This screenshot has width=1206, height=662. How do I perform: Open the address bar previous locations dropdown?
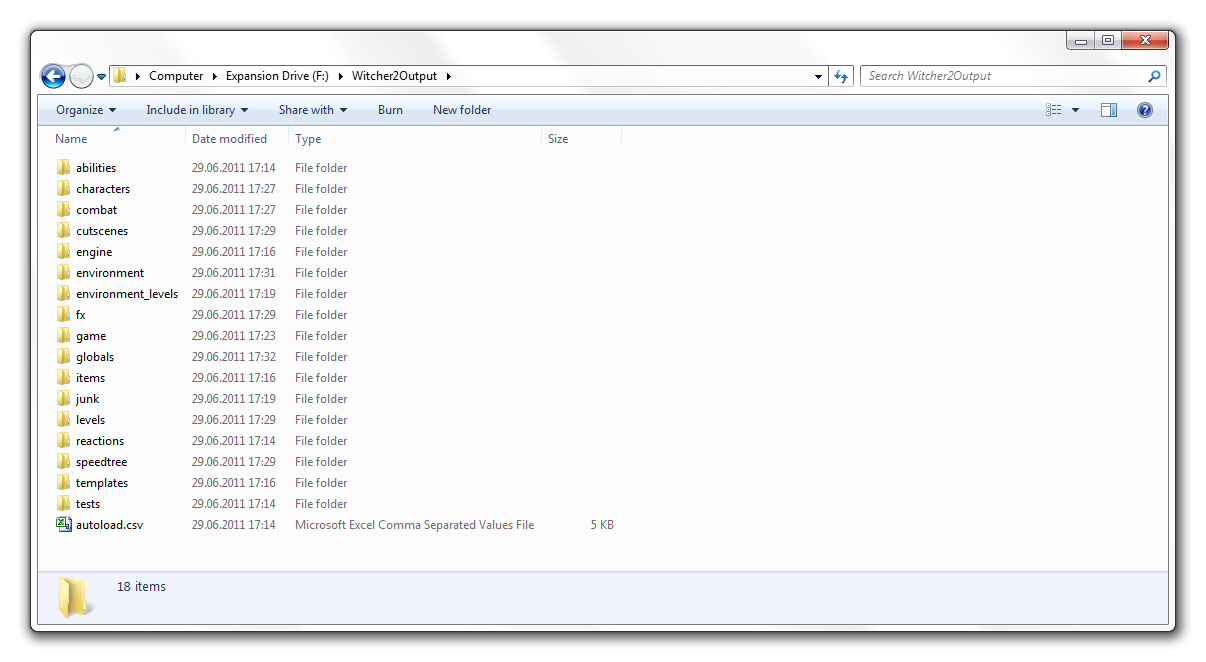818,76
